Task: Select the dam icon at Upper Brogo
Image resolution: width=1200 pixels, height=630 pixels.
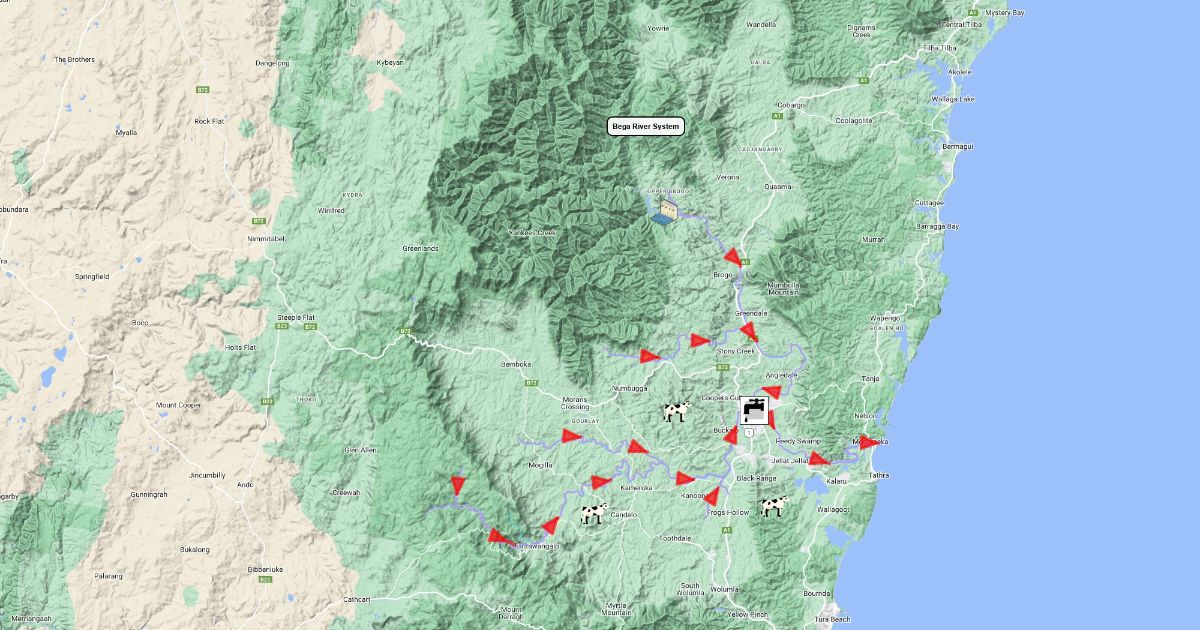Action: pos(664,210)
